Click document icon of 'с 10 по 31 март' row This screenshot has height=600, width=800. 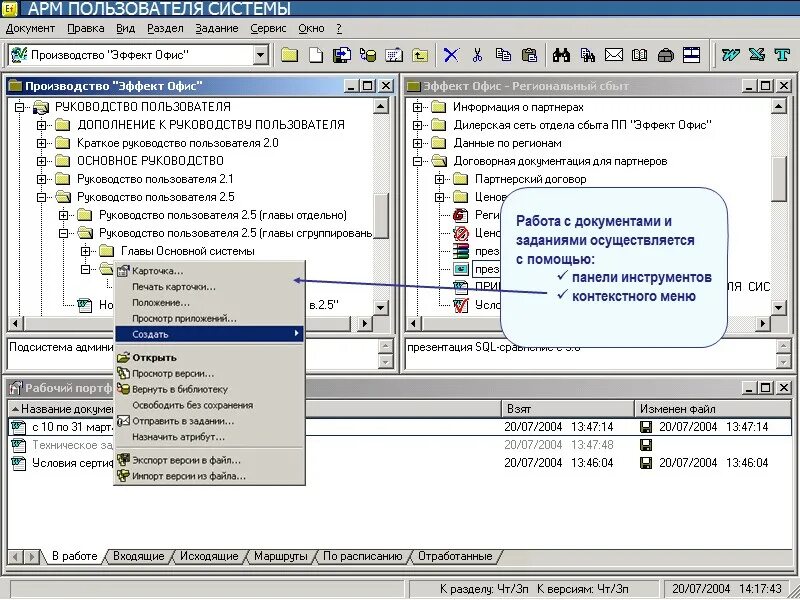pos(19,427)
